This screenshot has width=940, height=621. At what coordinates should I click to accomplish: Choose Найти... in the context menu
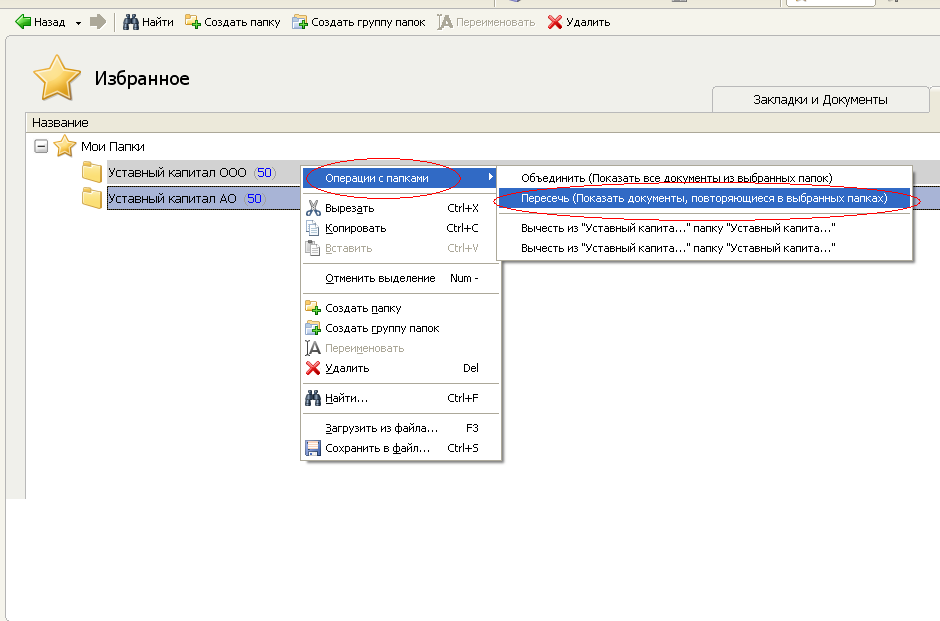tap(400, 398)
